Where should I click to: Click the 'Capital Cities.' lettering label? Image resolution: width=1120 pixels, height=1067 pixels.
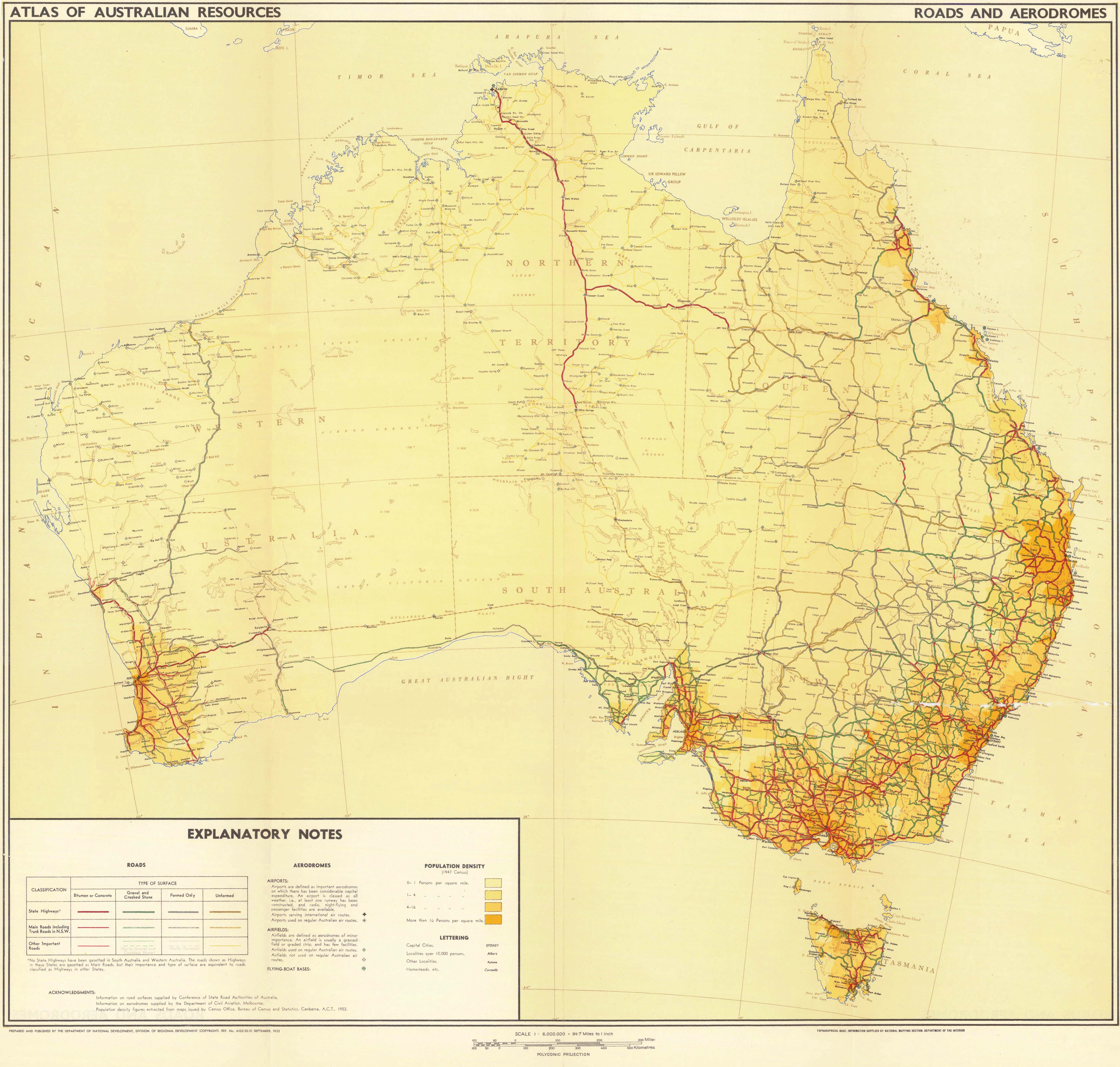(420, 945)
